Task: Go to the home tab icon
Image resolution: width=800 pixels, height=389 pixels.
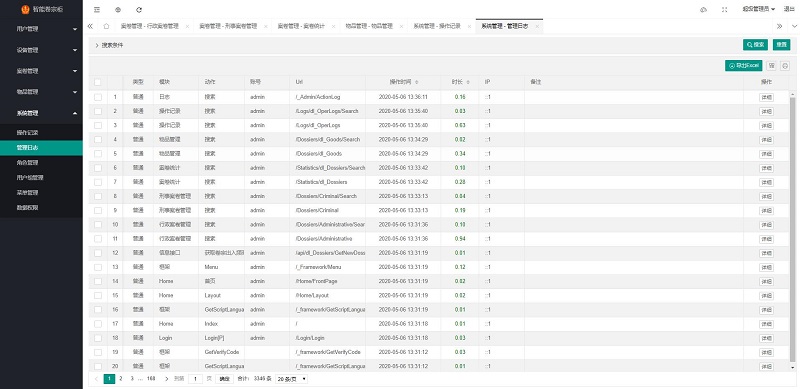Action: tap(106, 26)
